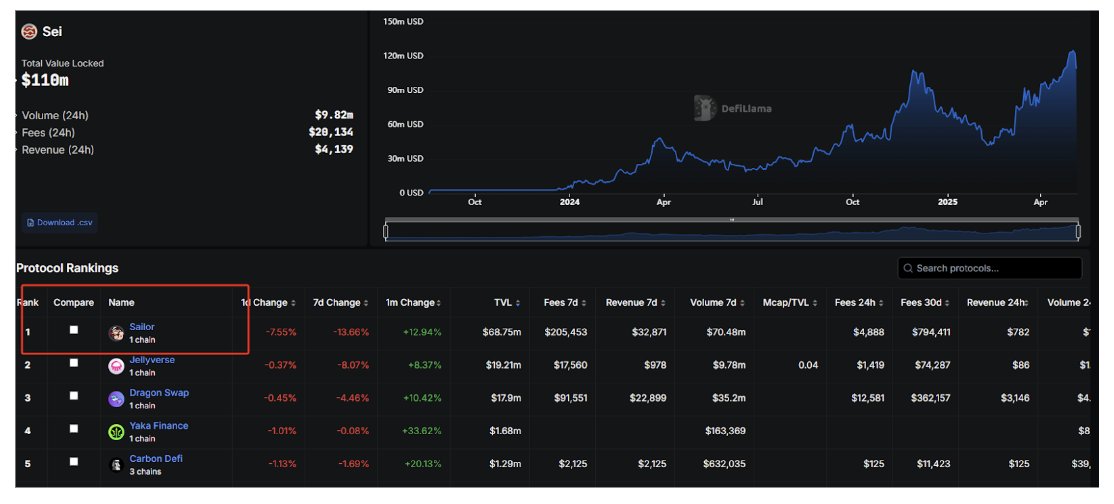Click Sailor's -7.55% 1d change
This screenshot has height=504, width=1114.
click(x=281, y=332)
